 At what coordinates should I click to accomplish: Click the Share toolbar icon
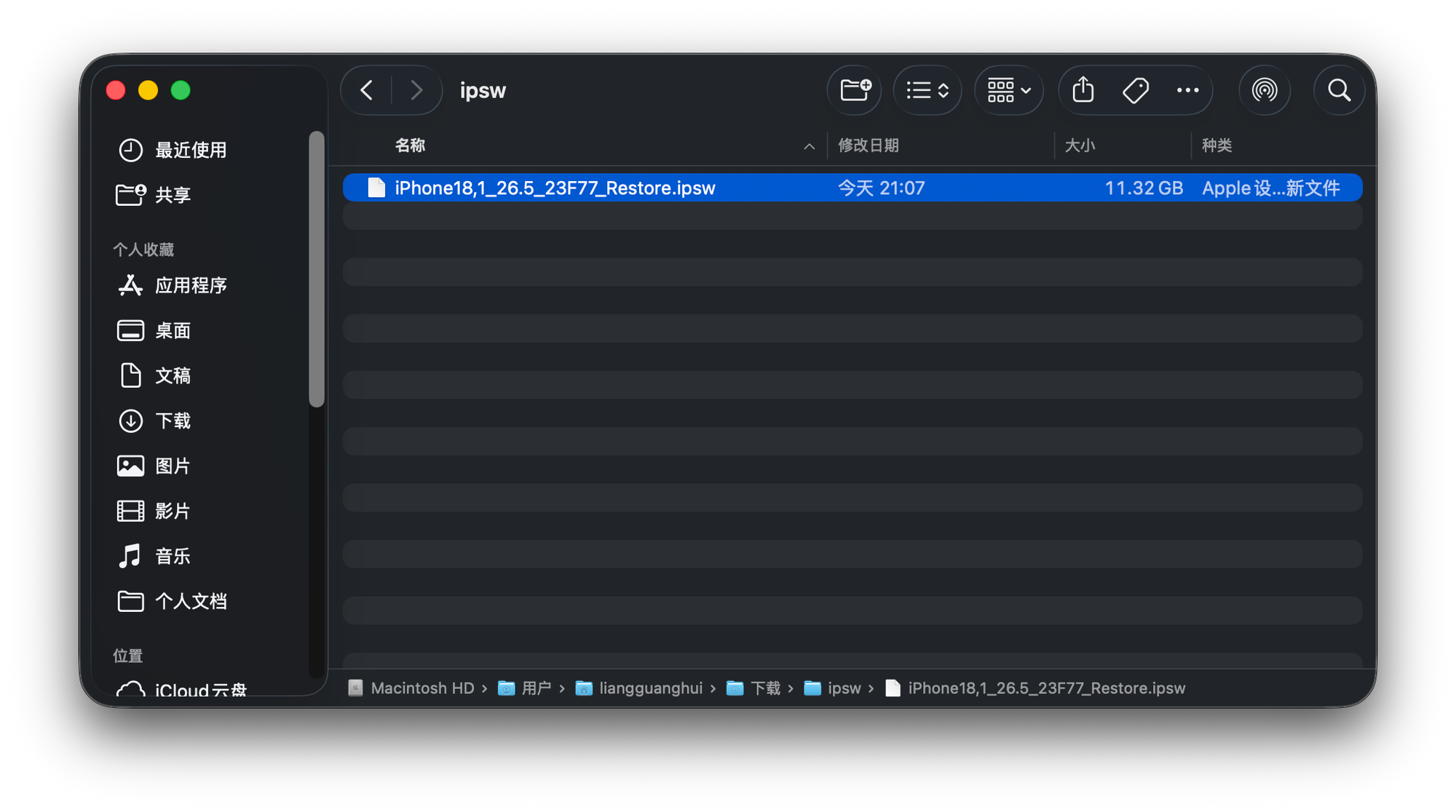click(x=1083, y=90)
